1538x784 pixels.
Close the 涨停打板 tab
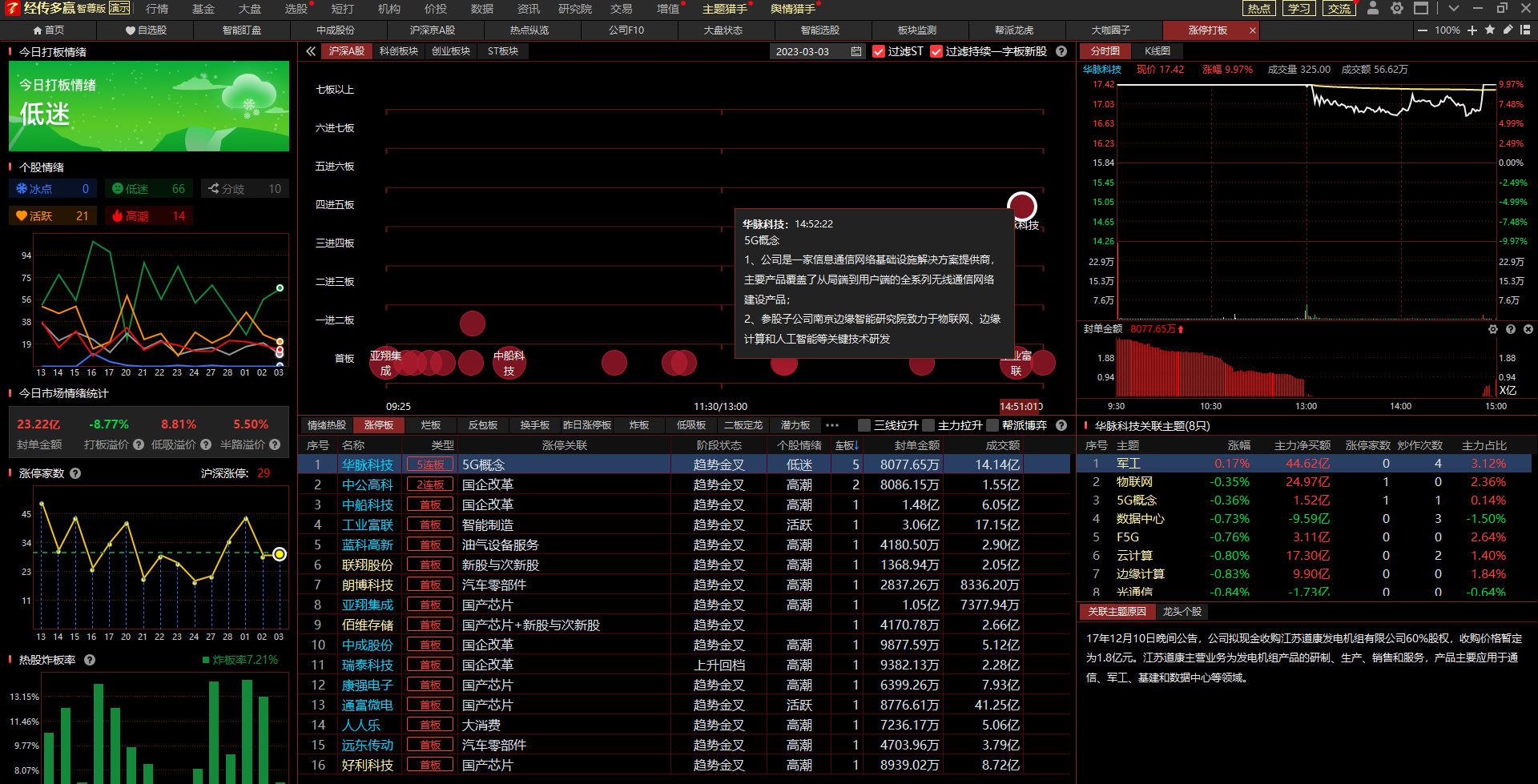tap(1253, 30)
